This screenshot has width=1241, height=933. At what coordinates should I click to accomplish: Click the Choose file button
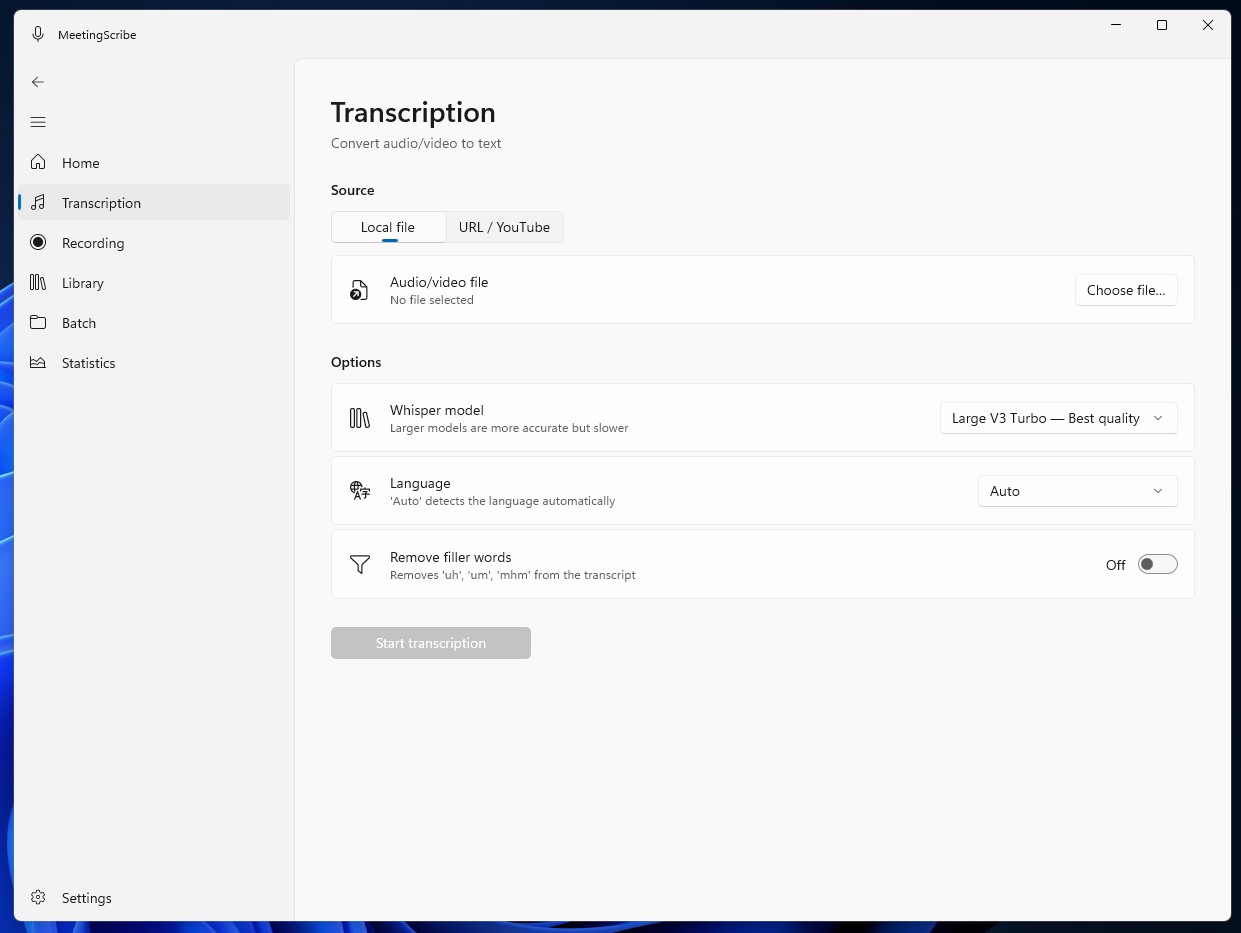tap(1126, 290)
